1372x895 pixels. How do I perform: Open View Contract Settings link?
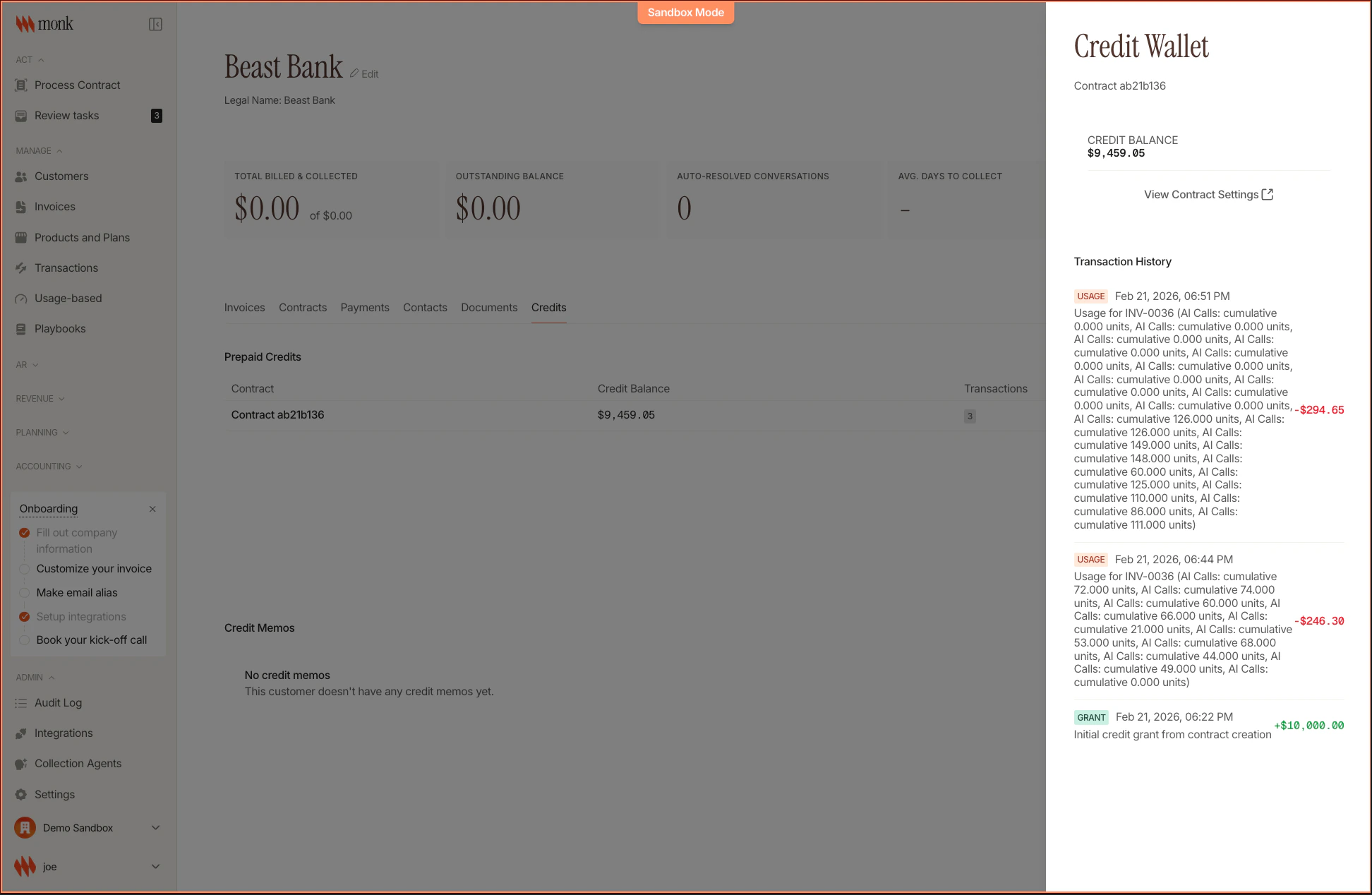pos(1208,194)
